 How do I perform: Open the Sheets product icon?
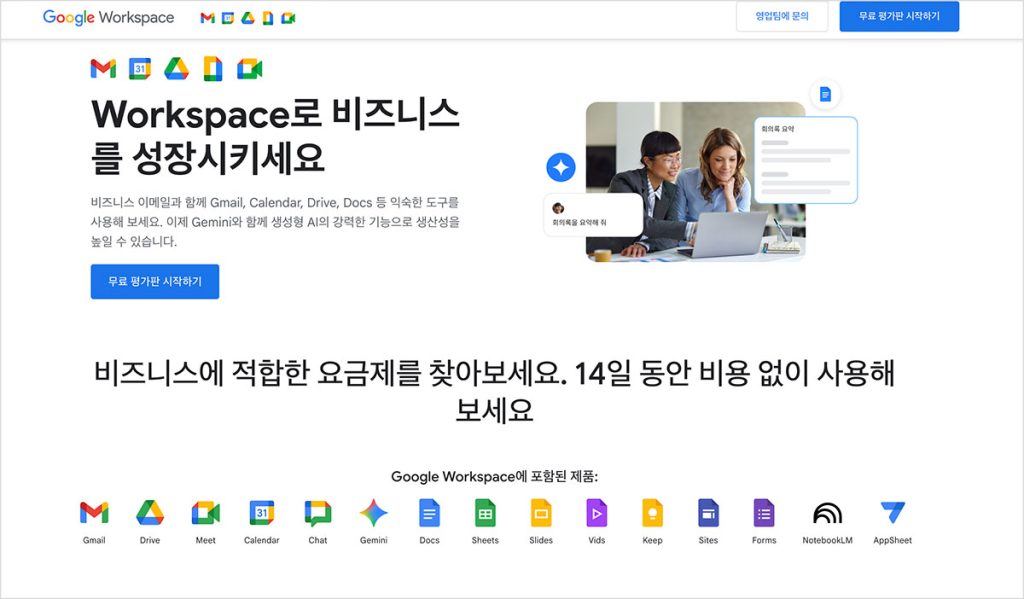(x=485, y=513)
